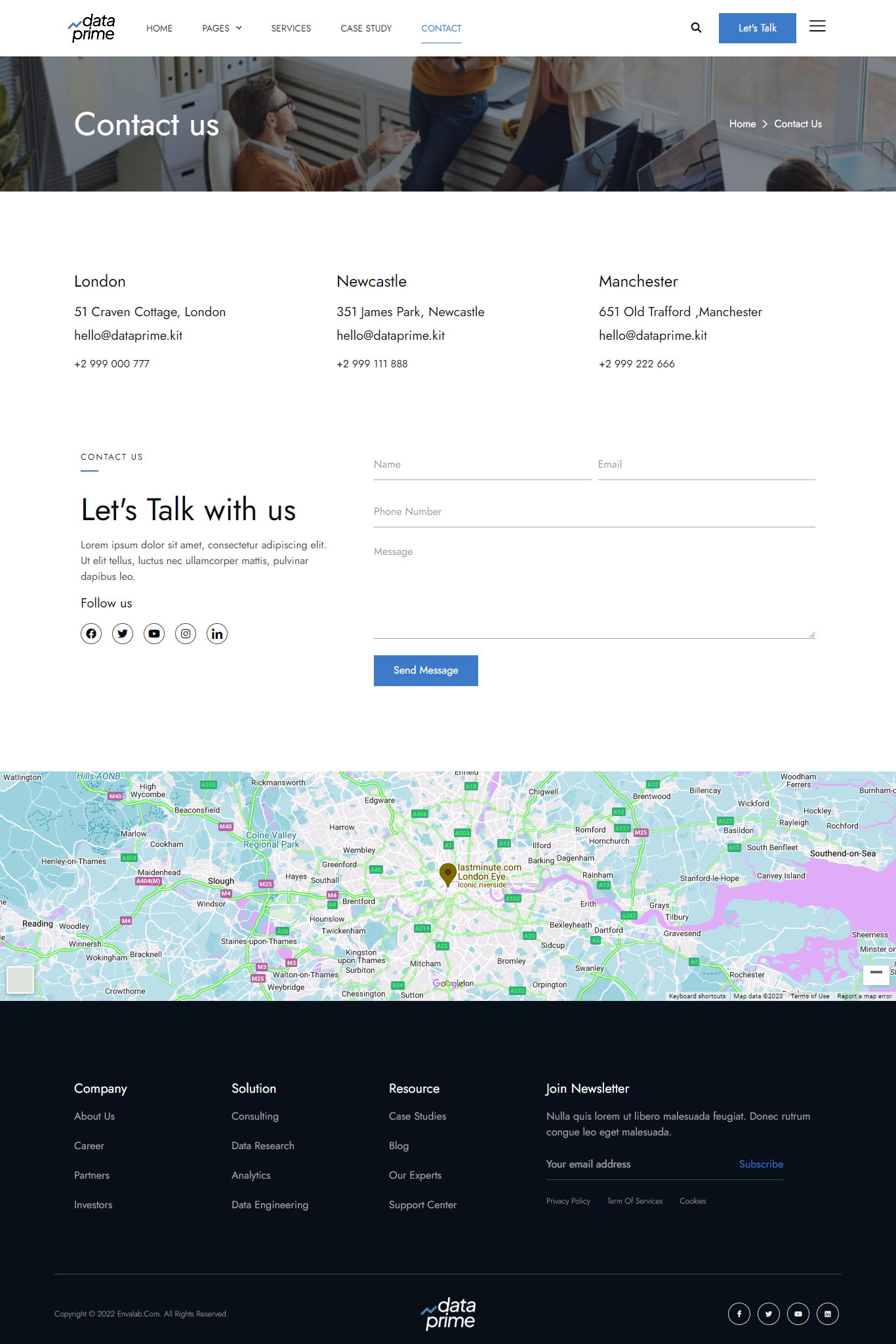This screenshot has height=1344, width=896.
Task: Open the Case Study nav item
Action: [366, 28]
